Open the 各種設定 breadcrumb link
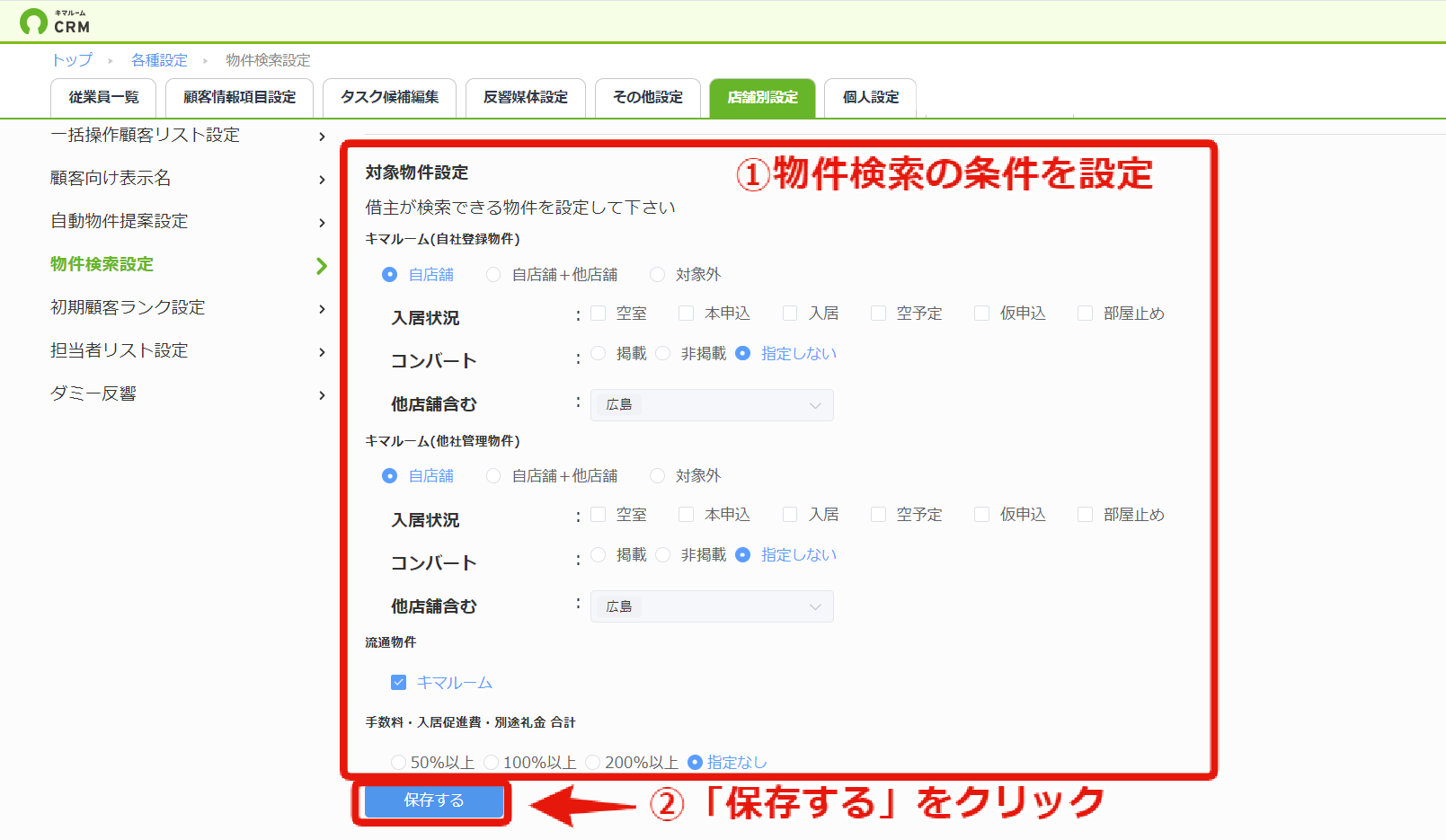 [159, 60]
